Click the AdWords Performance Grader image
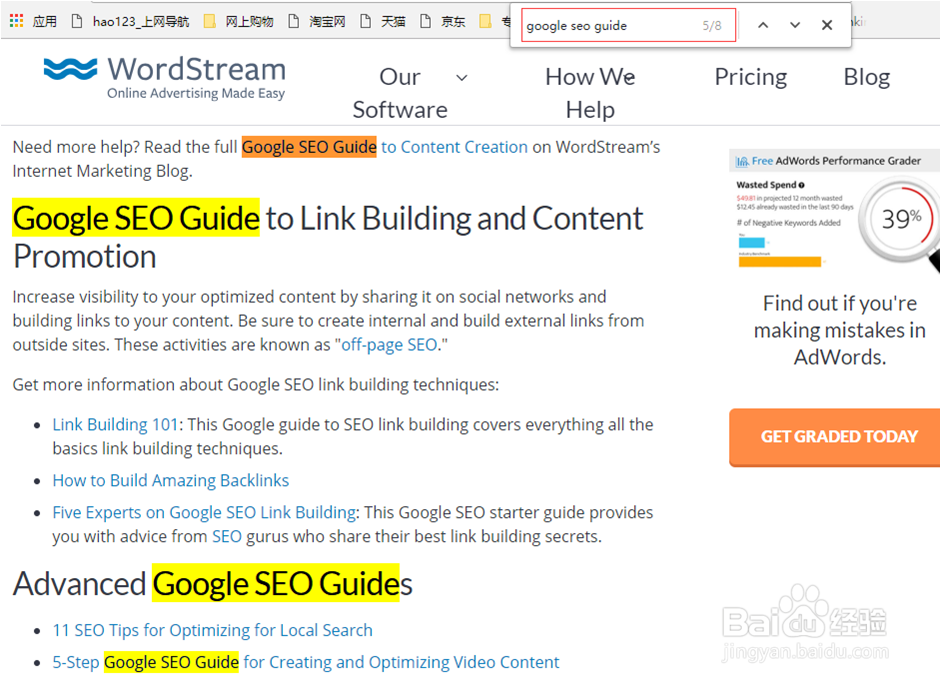This screenshot has height=684, width=941. (x=834, y=209)
